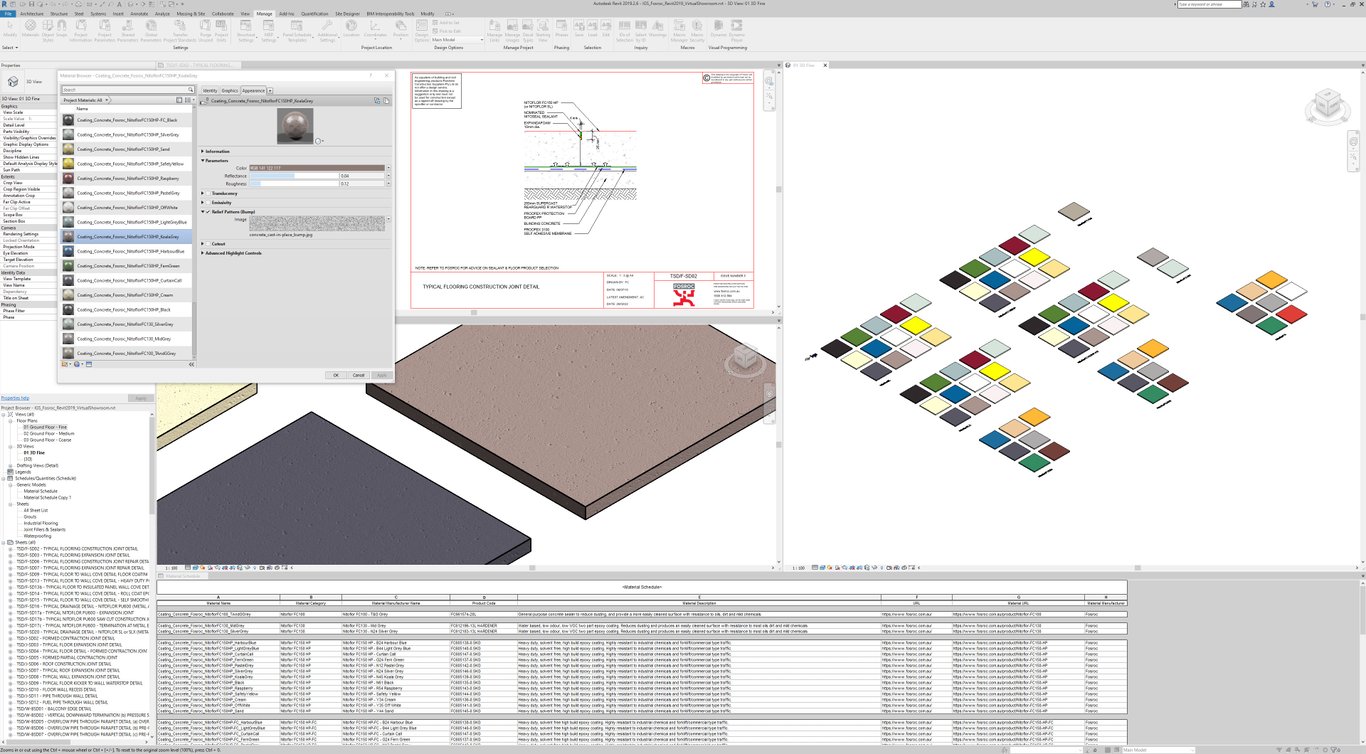Open the Annotate ribbon tab
1366x754 pixels.
click(x=139, y=14)
